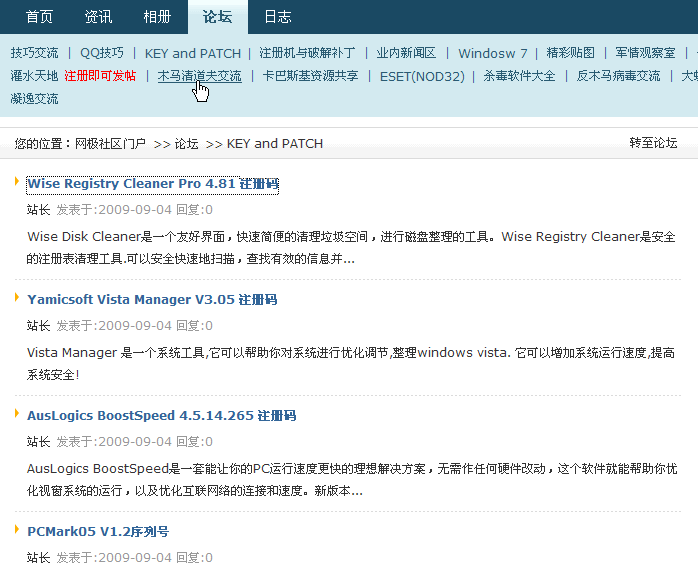This screenshot has height=574, width=698.
Task: Click orange arrow beside Yamicsoft Vista Manager post
Action: pyautogui.click(x=17, y=297)
